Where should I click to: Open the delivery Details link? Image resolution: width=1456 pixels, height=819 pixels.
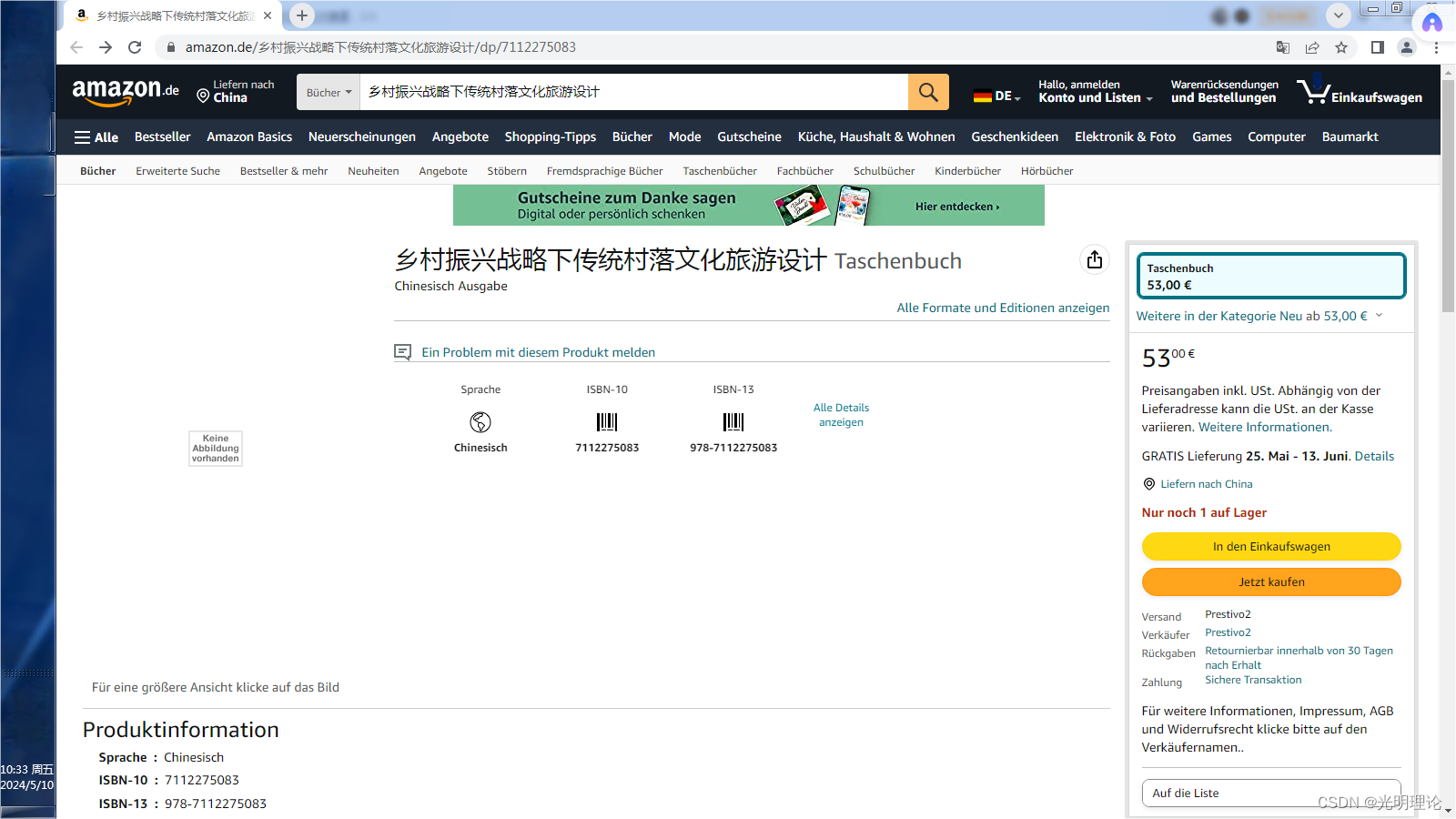(1374, 456)
